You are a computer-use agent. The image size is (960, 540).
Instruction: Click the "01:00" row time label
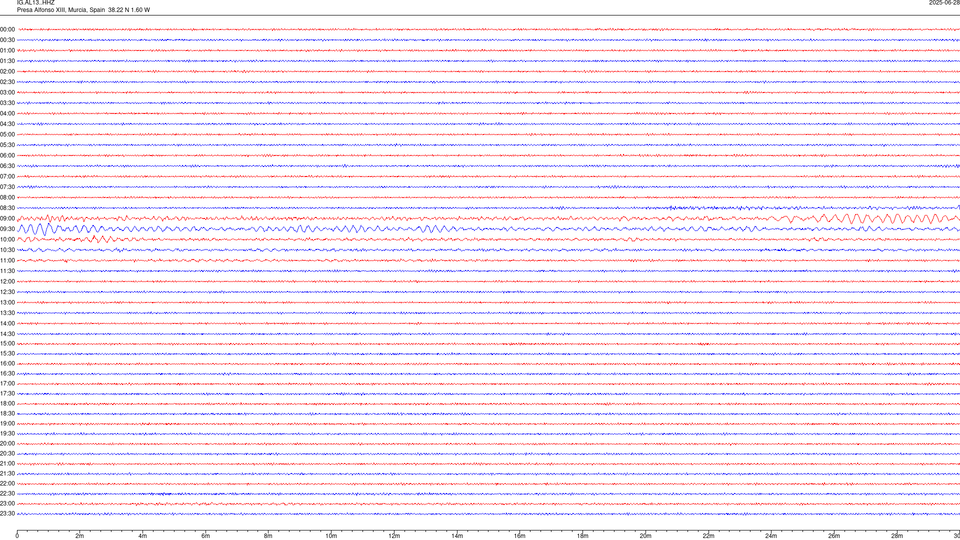pos(7,51)
